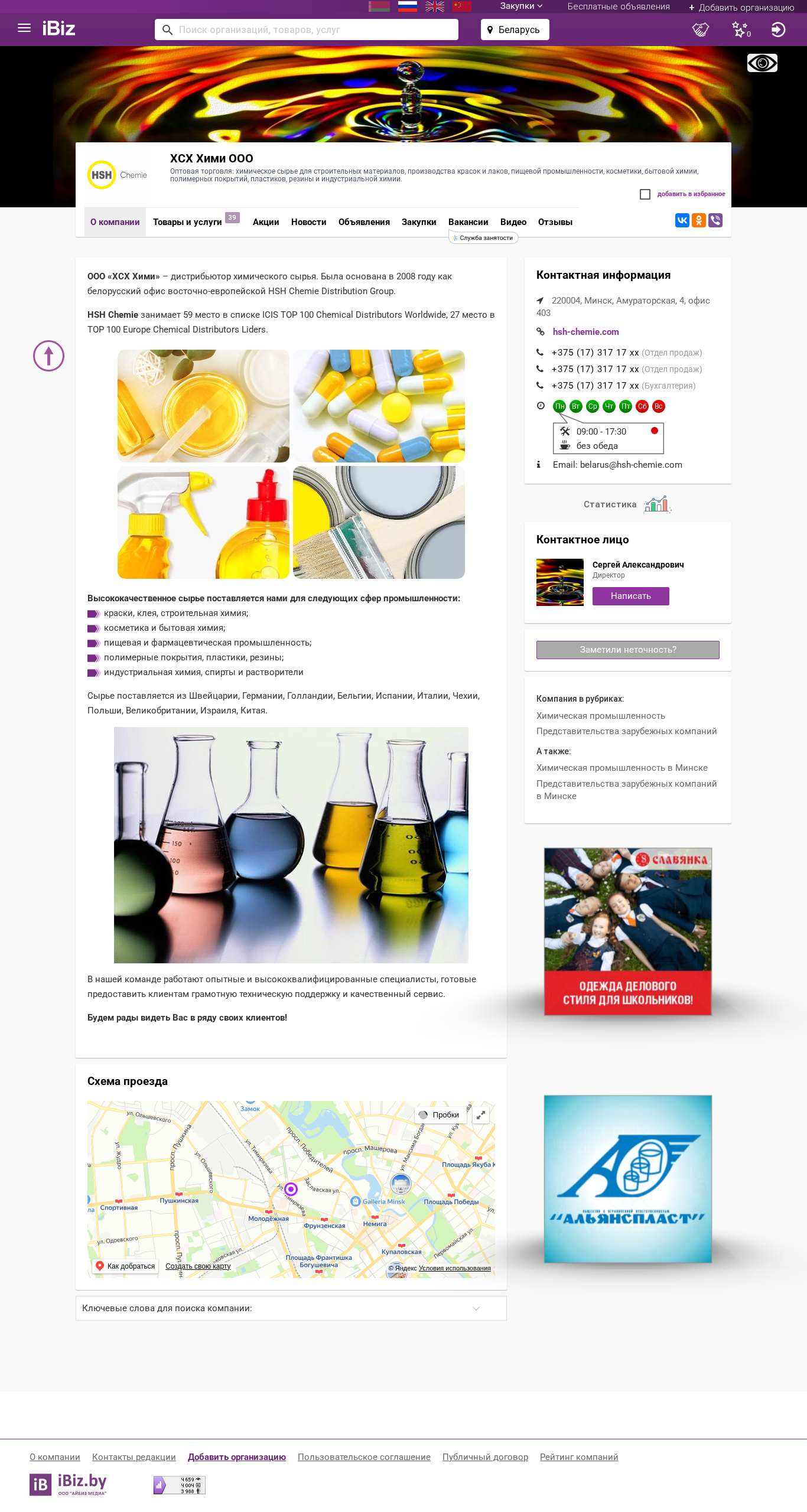This screenshot has height=1512, width=807.
Task: Share via the VK icon
Action: (x=682, y=220)
